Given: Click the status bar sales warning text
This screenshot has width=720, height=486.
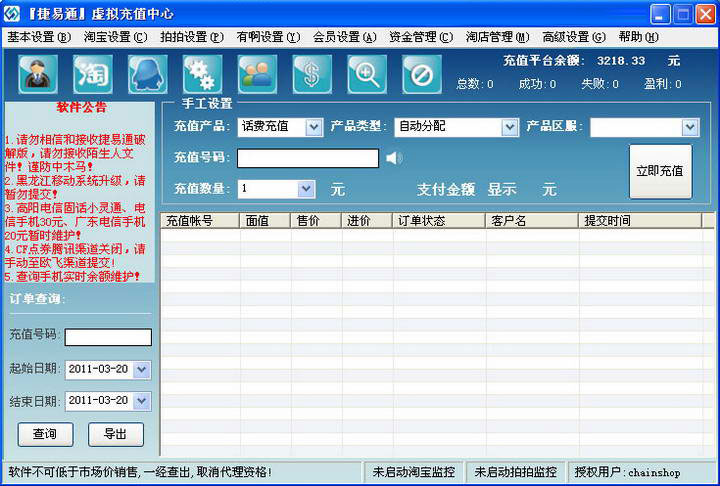Looking at the screenshot, I should coord(140,472).
